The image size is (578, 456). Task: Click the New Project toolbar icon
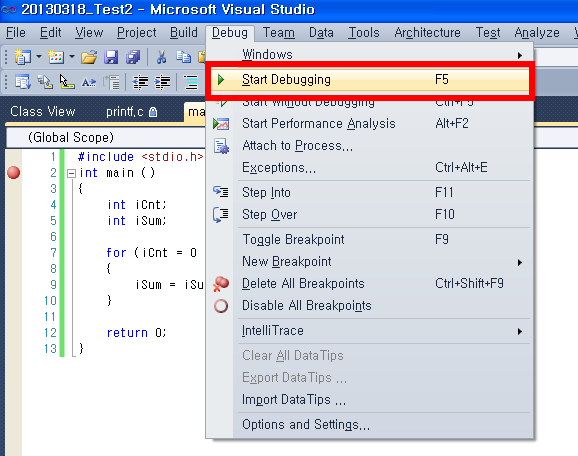[x=22, y=57]
